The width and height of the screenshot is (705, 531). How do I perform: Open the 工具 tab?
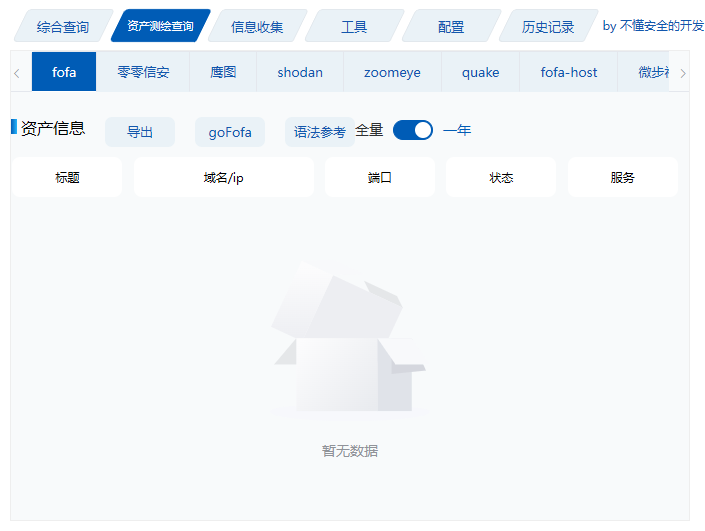(354, 27)
